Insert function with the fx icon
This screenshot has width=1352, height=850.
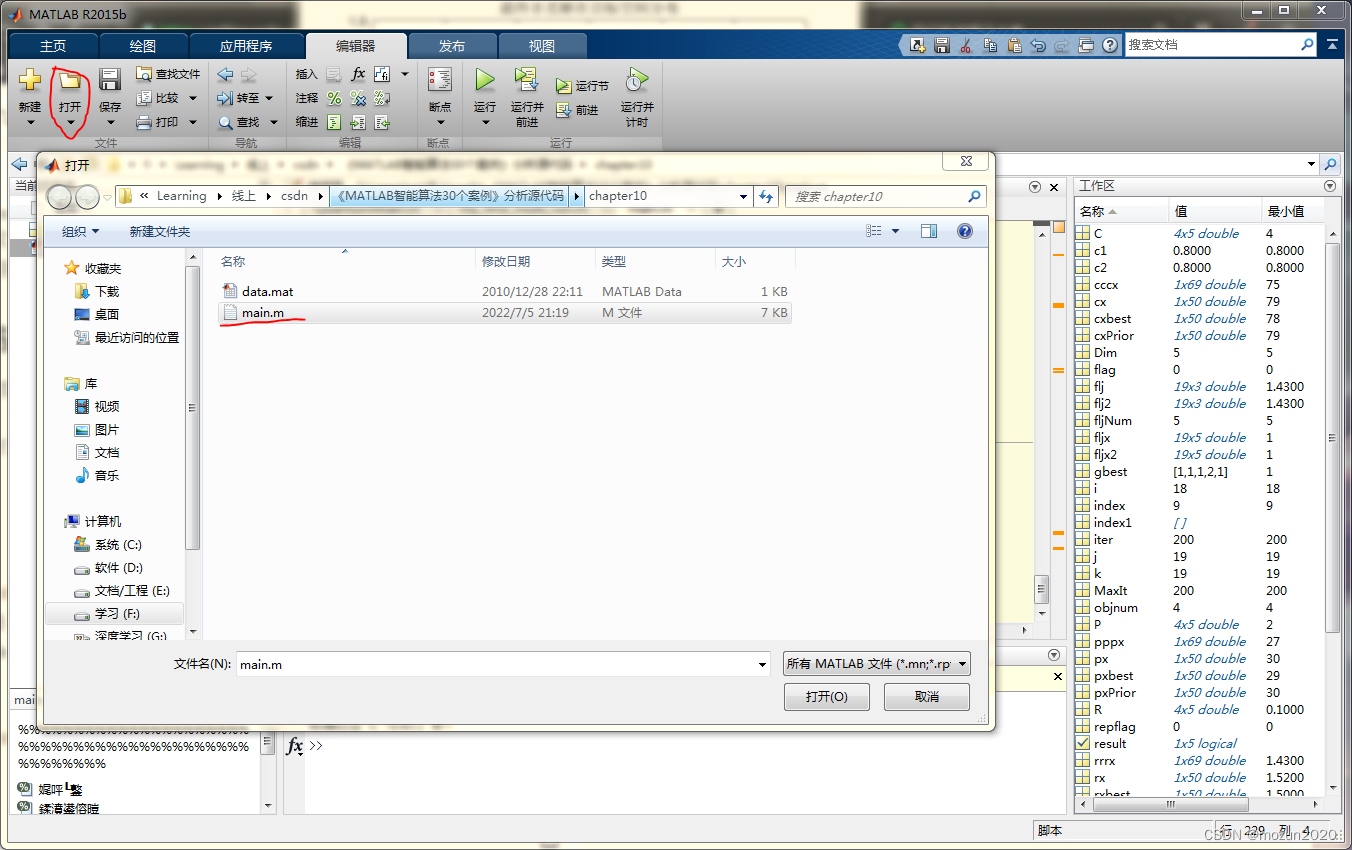(x=358, y=74)
